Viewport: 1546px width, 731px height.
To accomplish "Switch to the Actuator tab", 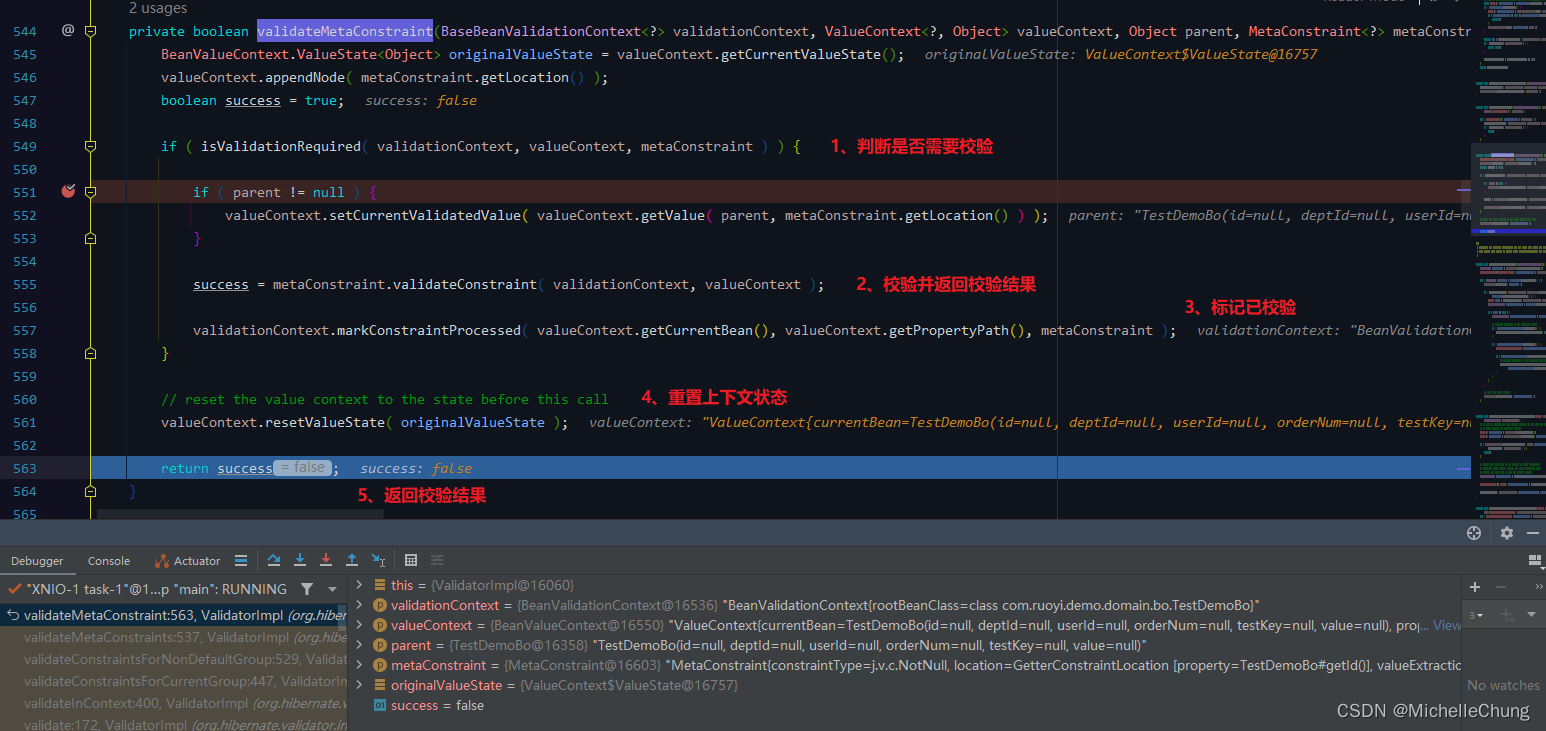I will (x=188, y=561).
